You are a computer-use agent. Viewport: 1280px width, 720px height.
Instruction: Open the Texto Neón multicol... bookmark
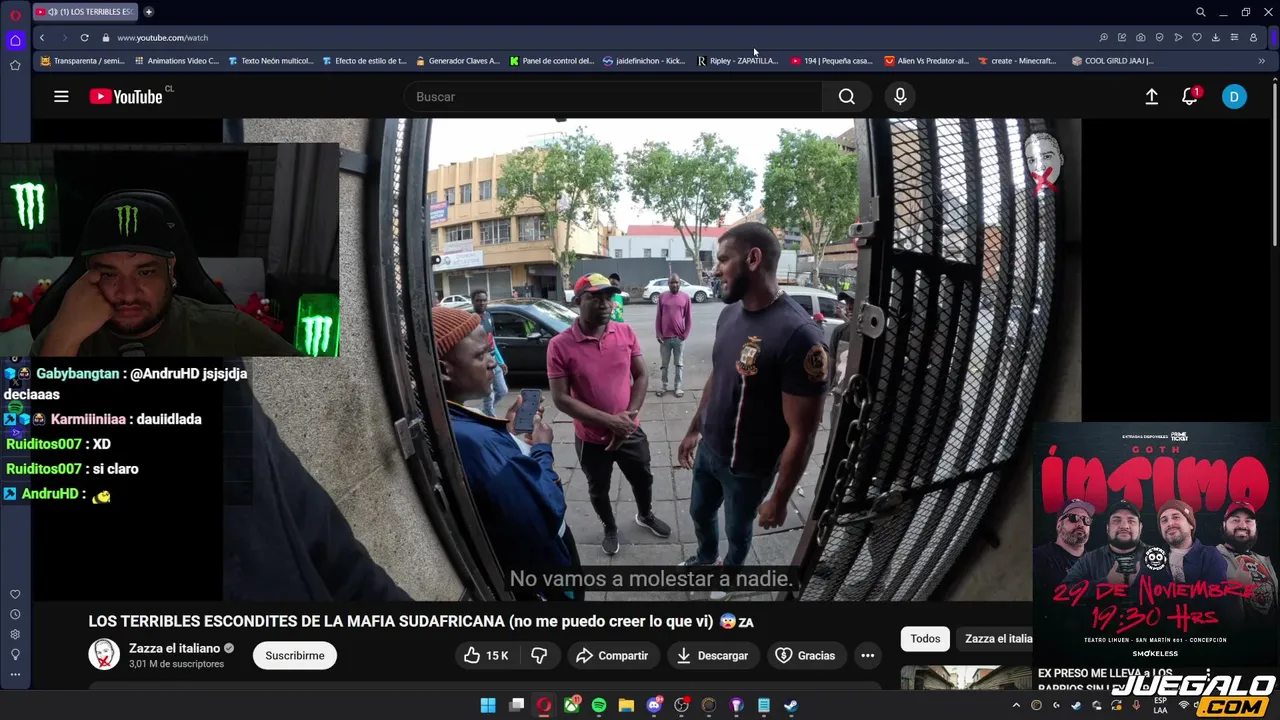(270, 61)
